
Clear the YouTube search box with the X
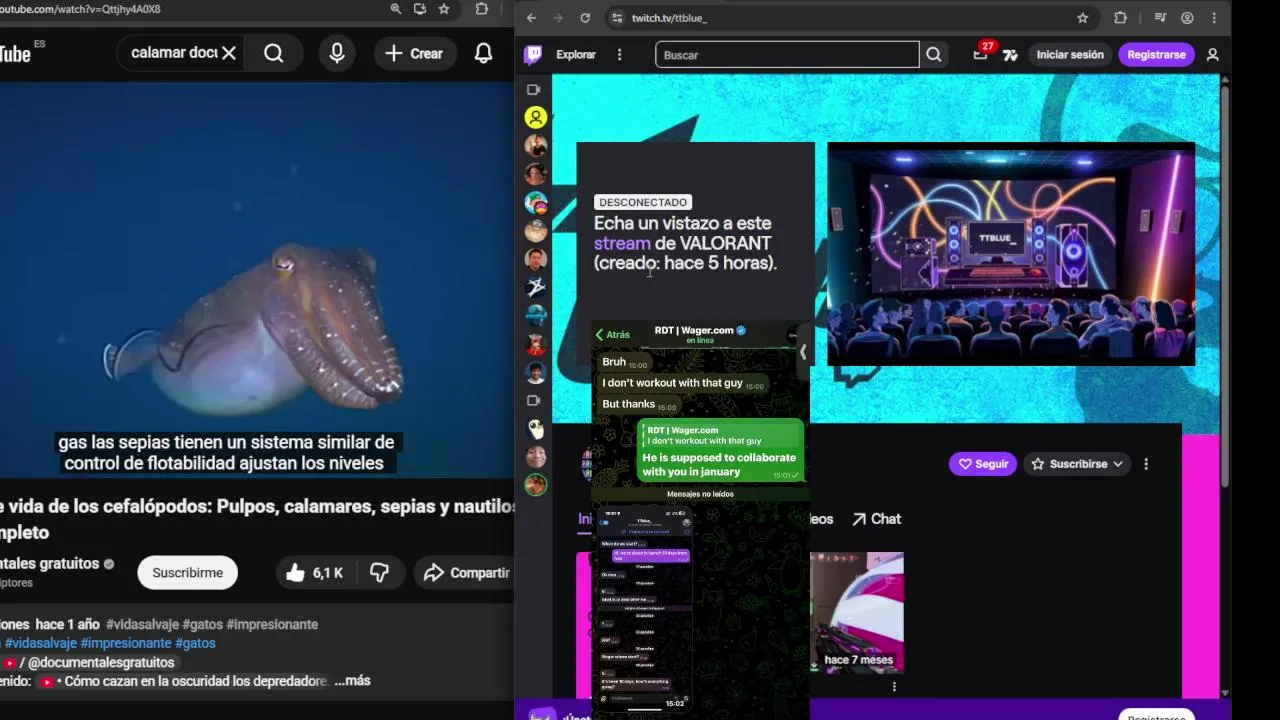pos(229,53)
